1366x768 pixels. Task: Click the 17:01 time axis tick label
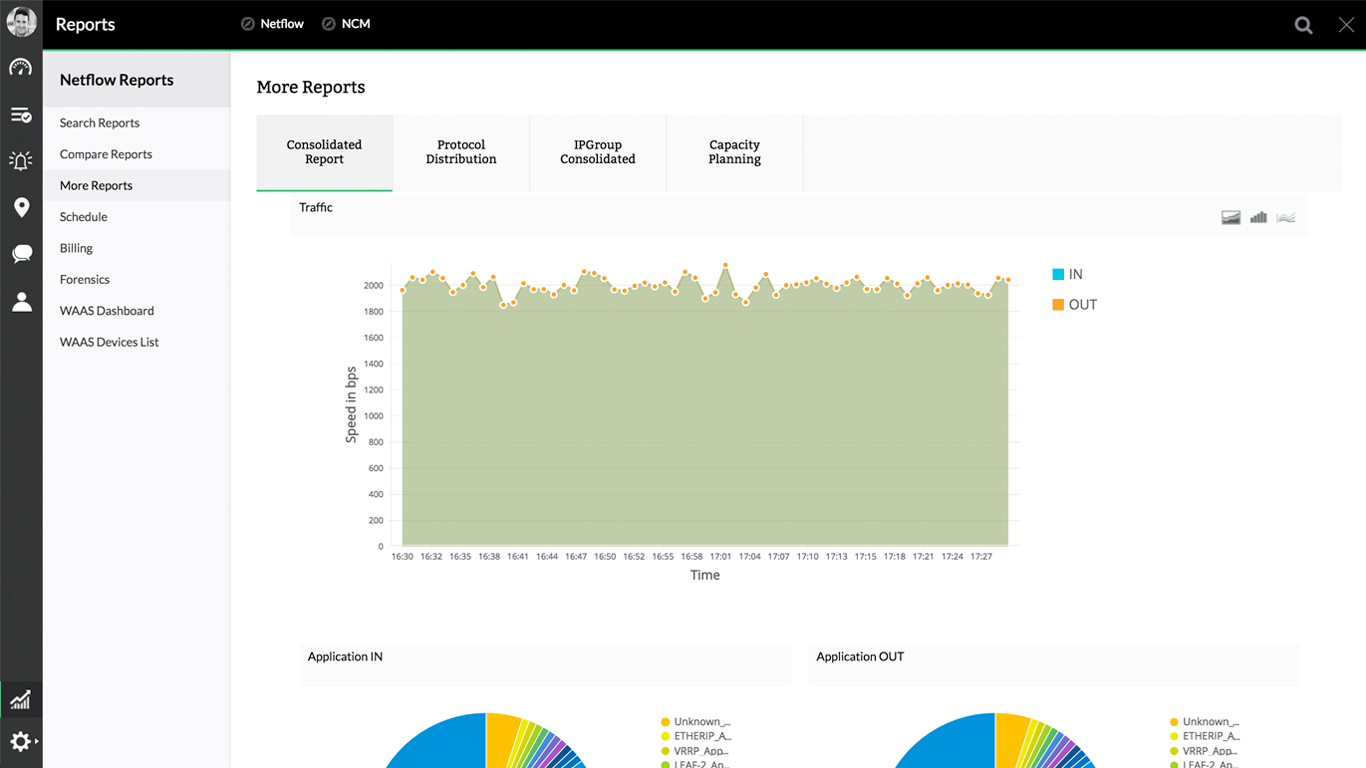721,556
